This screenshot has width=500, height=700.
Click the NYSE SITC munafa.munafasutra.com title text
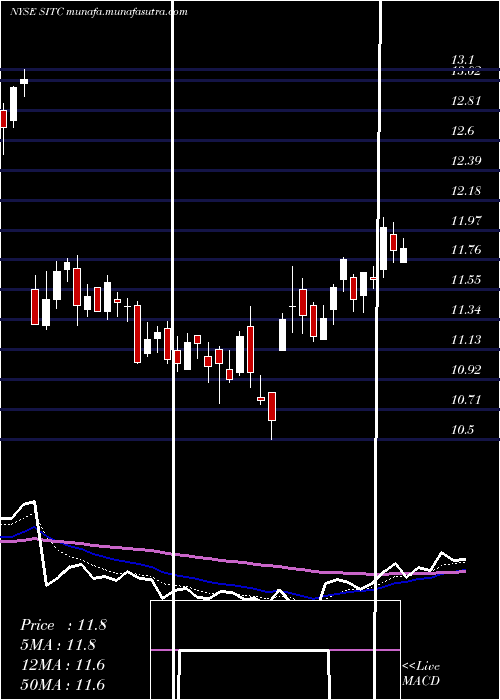98,12
